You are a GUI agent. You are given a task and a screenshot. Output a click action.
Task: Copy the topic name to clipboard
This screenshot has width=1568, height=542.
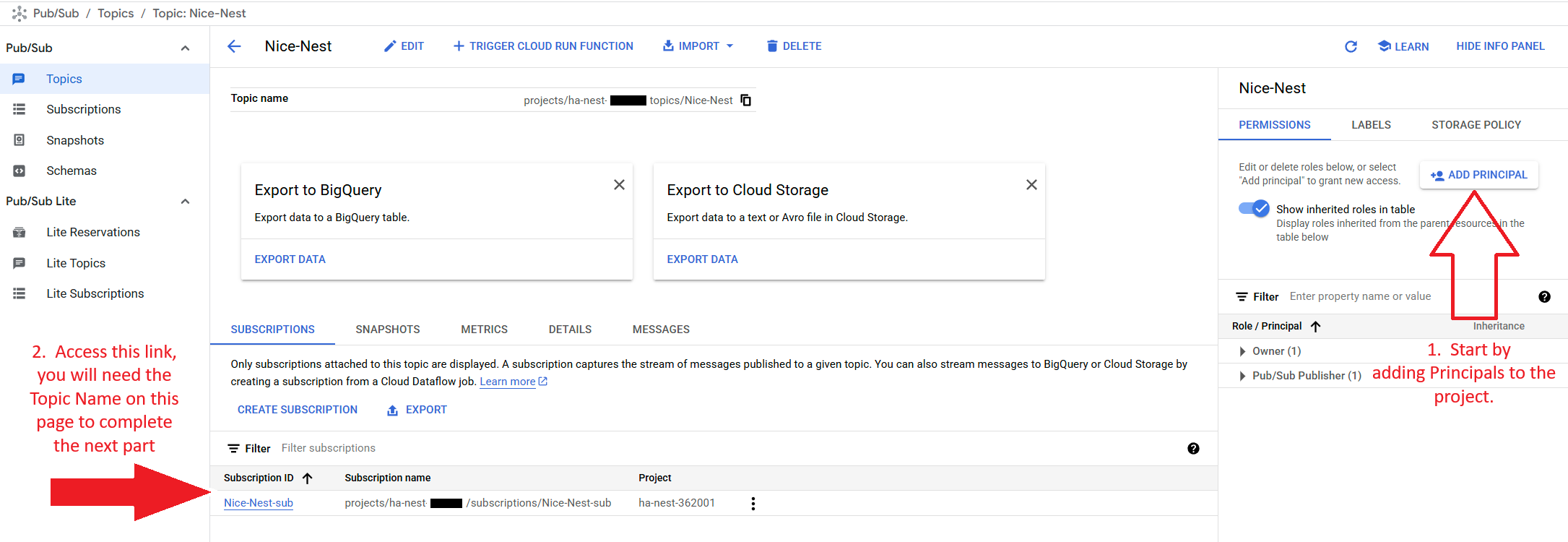[746, 100]
